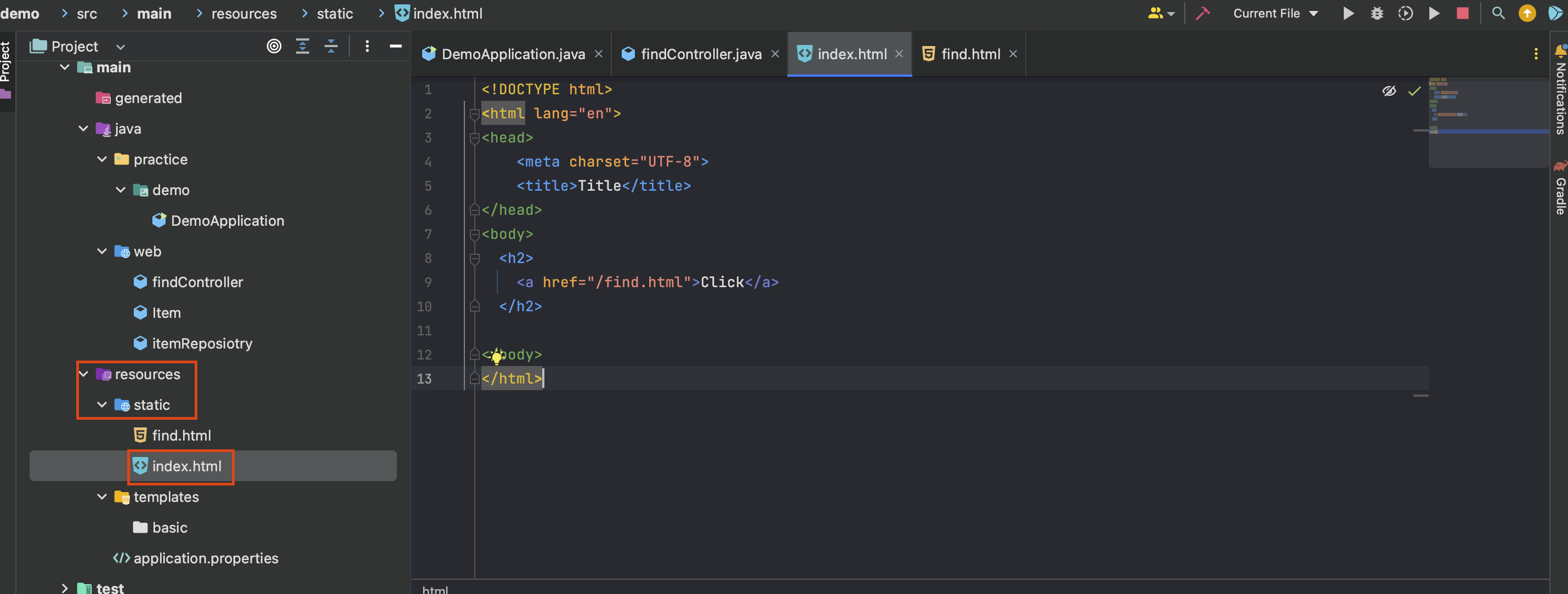Image resolution: width=1568 pixels, height=594 pixels.
Task: Run with Coverage
Action: 1406,13
